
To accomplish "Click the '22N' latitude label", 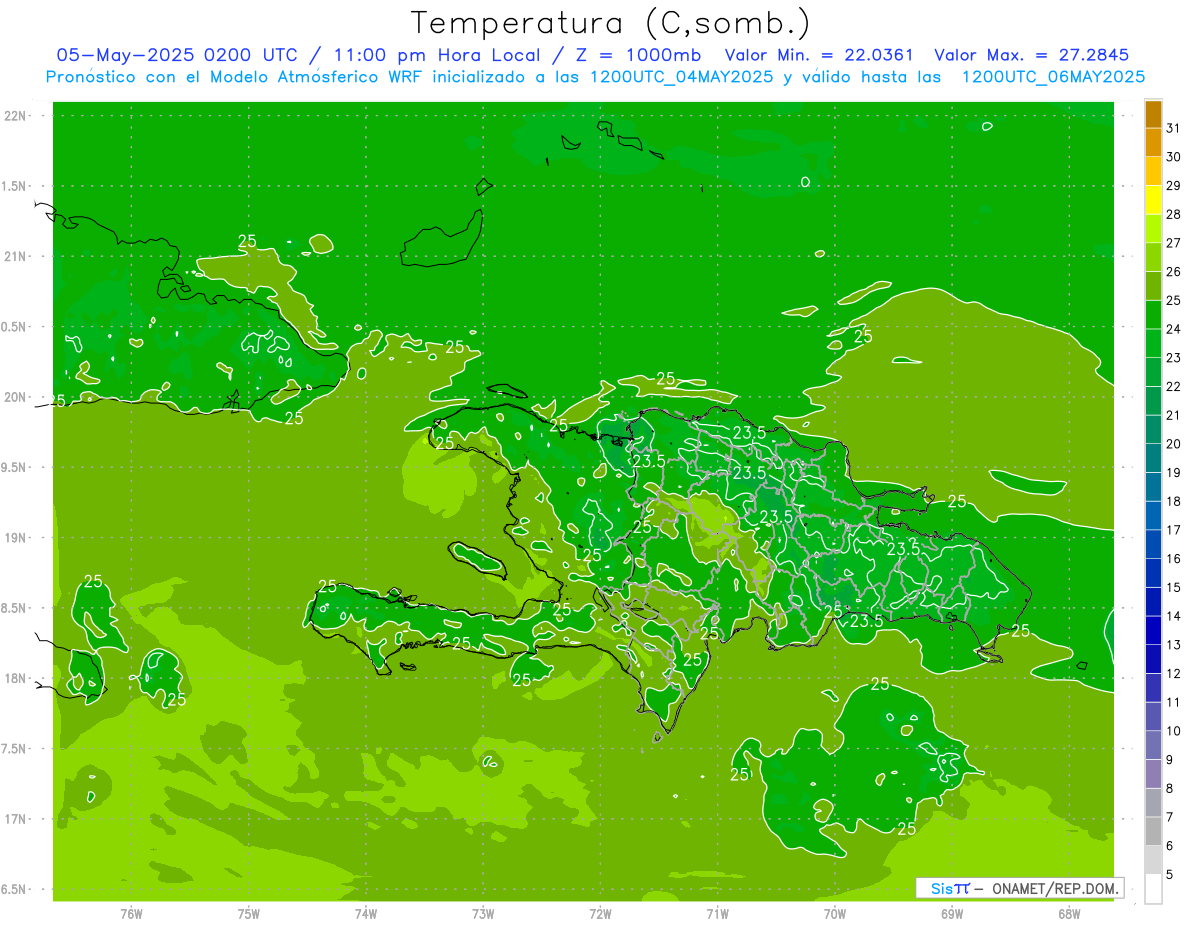I will pyautogui.click(x=15, y=116).
